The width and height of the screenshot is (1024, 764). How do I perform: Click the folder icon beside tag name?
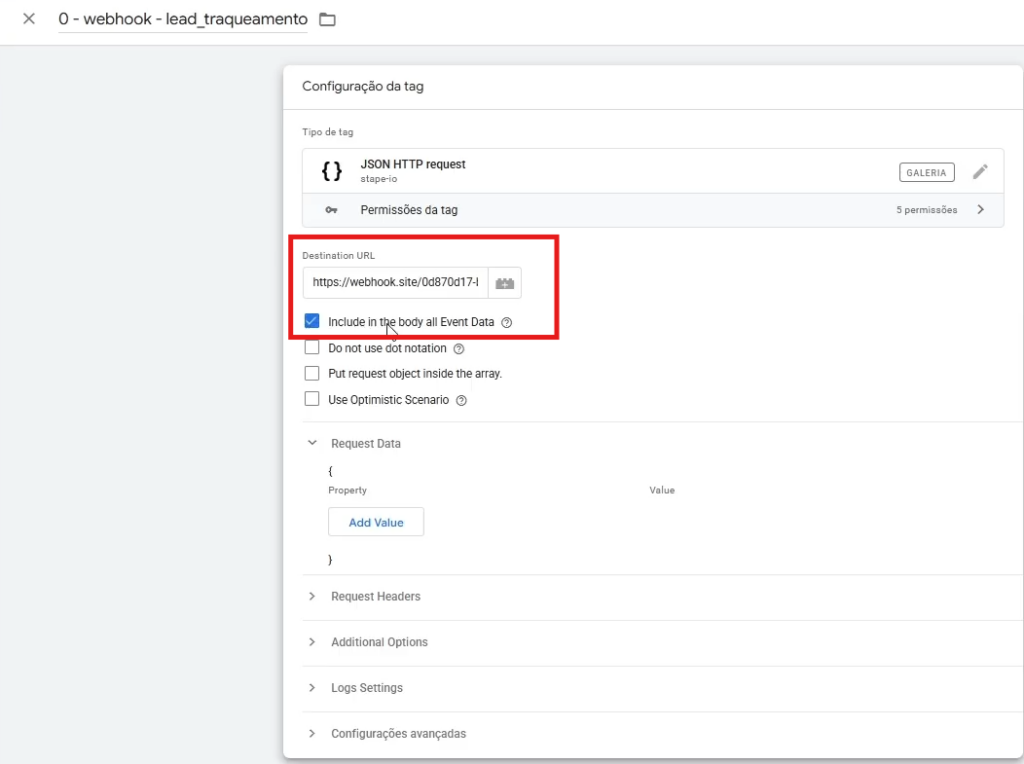click(327, 20)
